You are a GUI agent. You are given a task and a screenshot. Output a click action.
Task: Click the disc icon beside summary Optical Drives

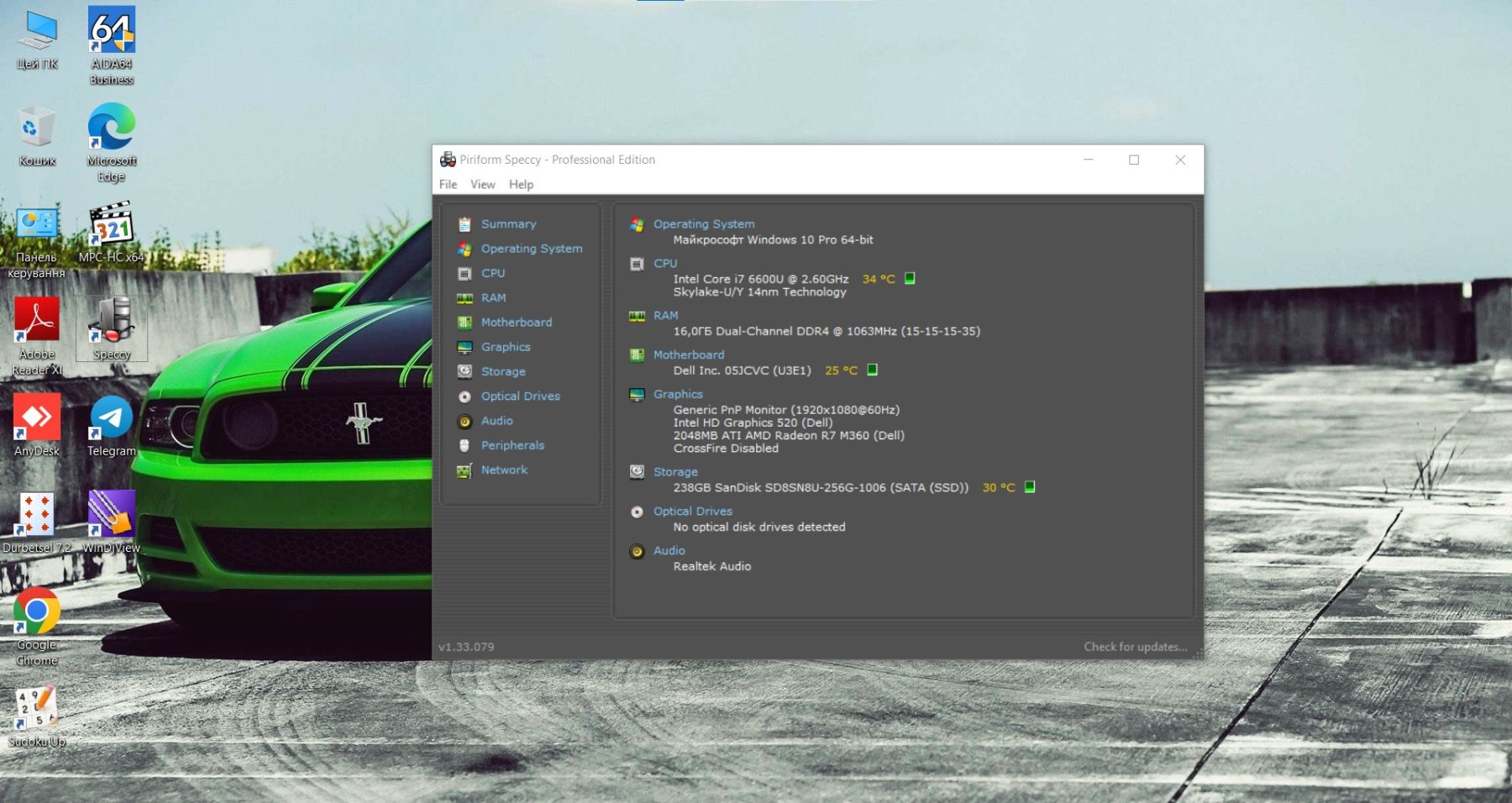[x=637, y=512]
